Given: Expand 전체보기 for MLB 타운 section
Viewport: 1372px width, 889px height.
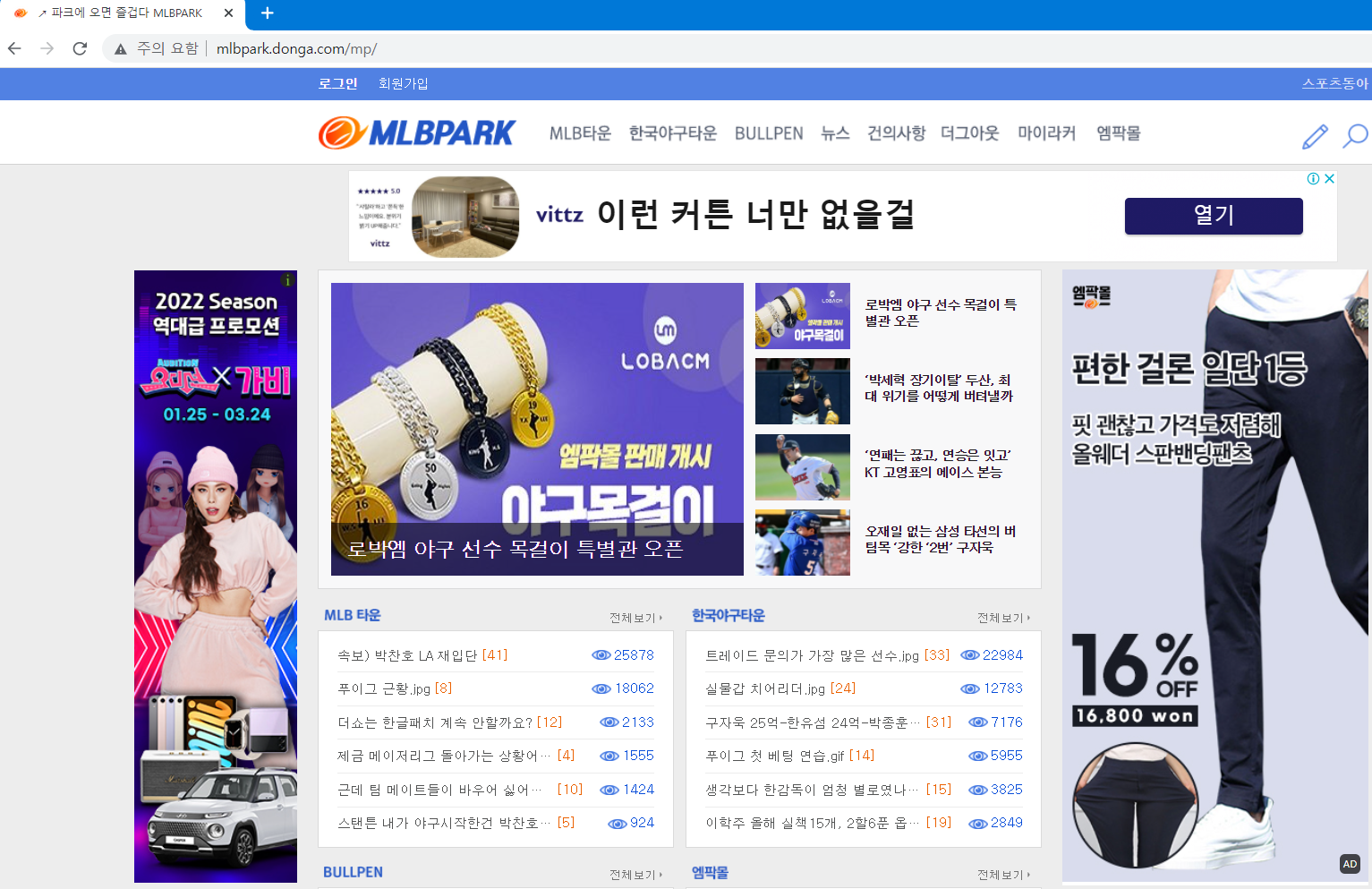Looking at the screenshot, I should (x=636, y=618).
